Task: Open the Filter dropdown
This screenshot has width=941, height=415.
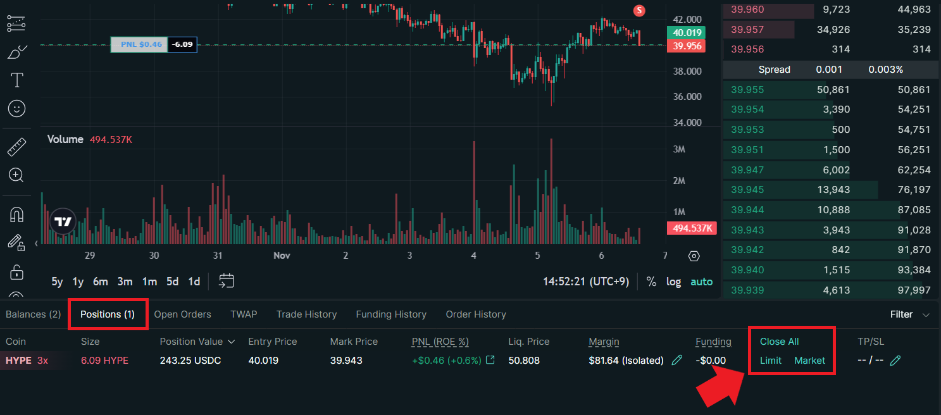Action: coord(908,314)
